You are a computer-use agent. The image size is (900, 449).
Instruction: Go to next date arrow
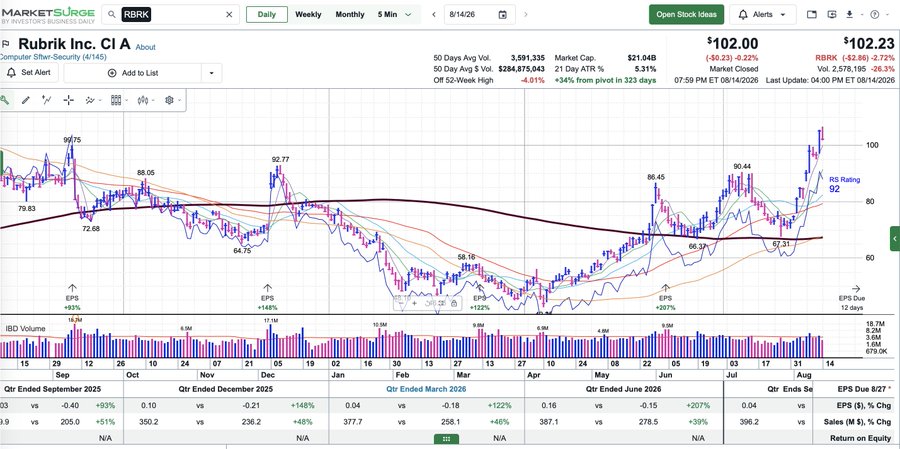point(526,14)
